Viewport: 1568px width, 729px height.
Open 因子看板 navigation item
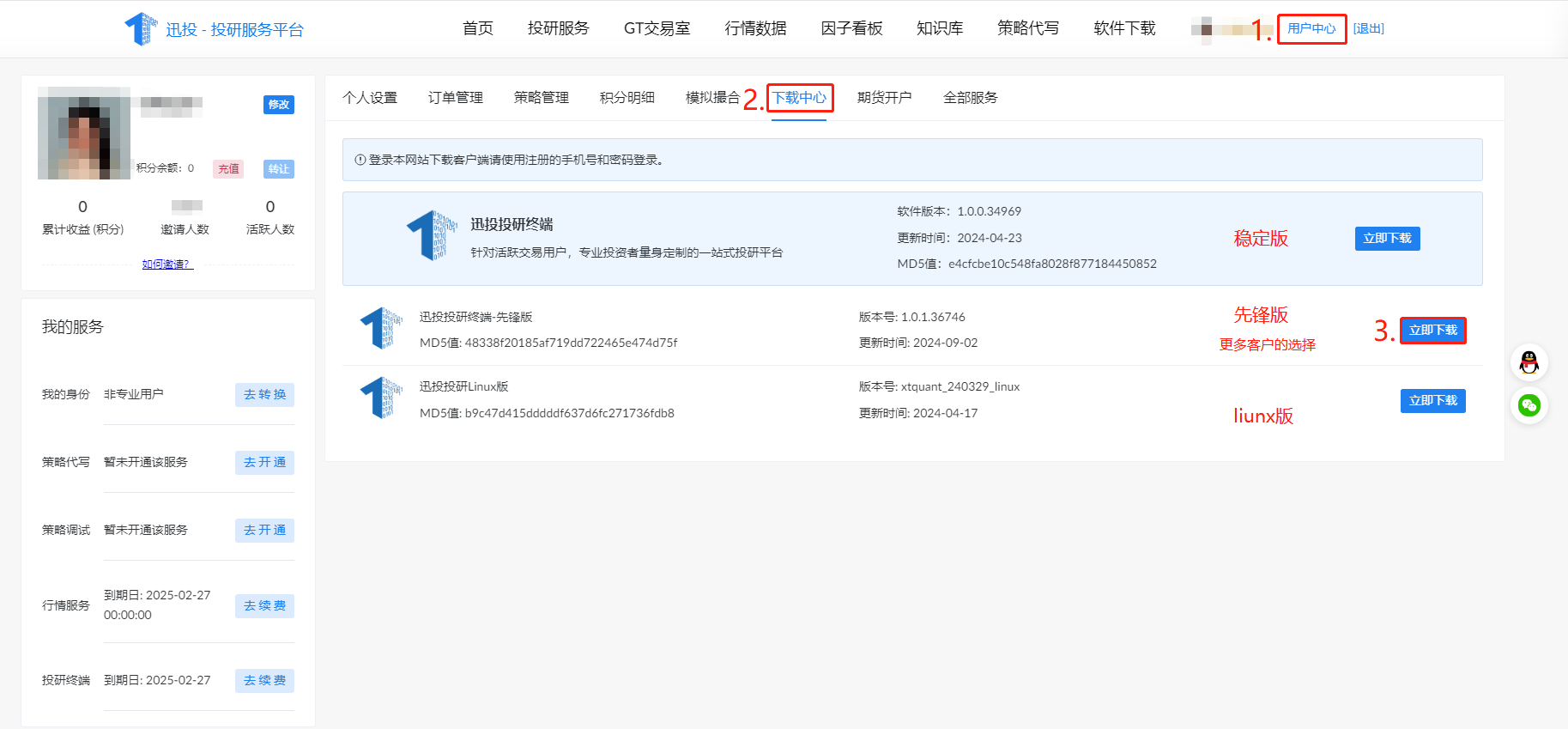(x=852, y=28)
